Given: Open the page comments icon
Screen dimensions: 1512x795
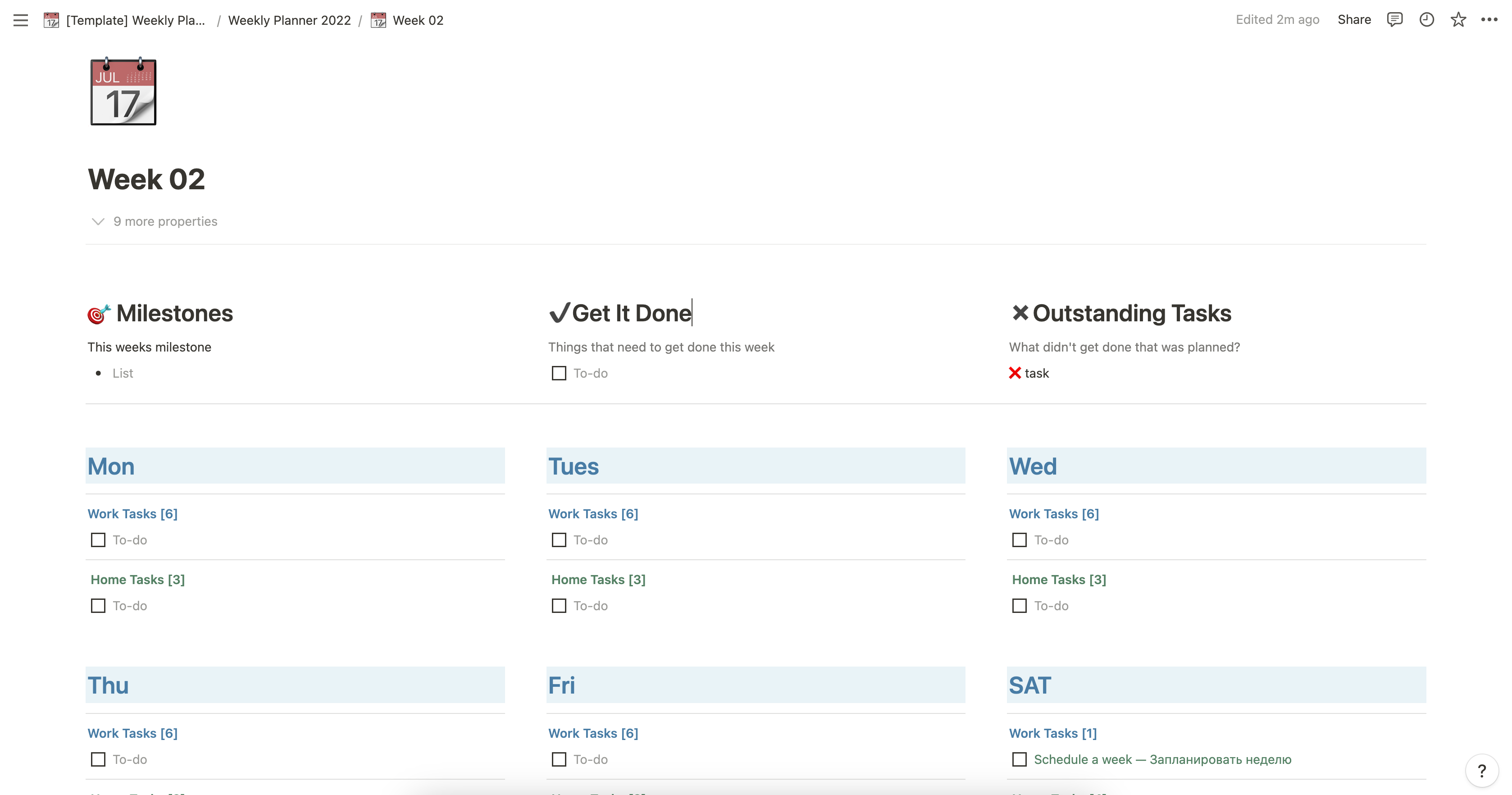Looking at the screenshot, I should click(1394, 19).
